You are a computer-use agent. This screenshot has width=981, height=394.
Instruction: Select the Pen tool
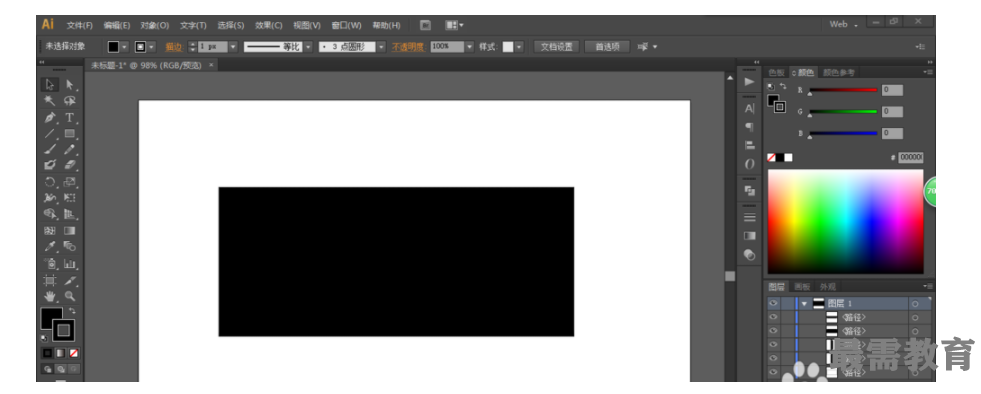(x=51, y=118)
